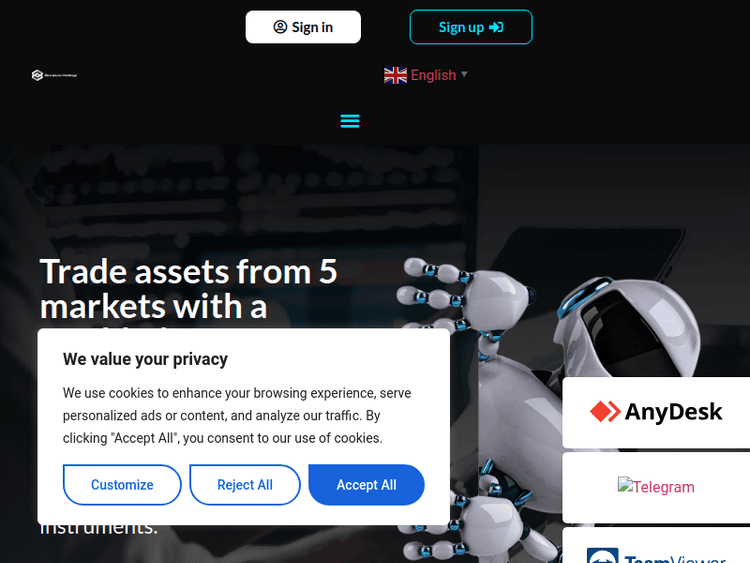The width and height of the screenshot is (750, 563).
Task: Click the user icon in Sign in
Action: click(x=280, y=27)
